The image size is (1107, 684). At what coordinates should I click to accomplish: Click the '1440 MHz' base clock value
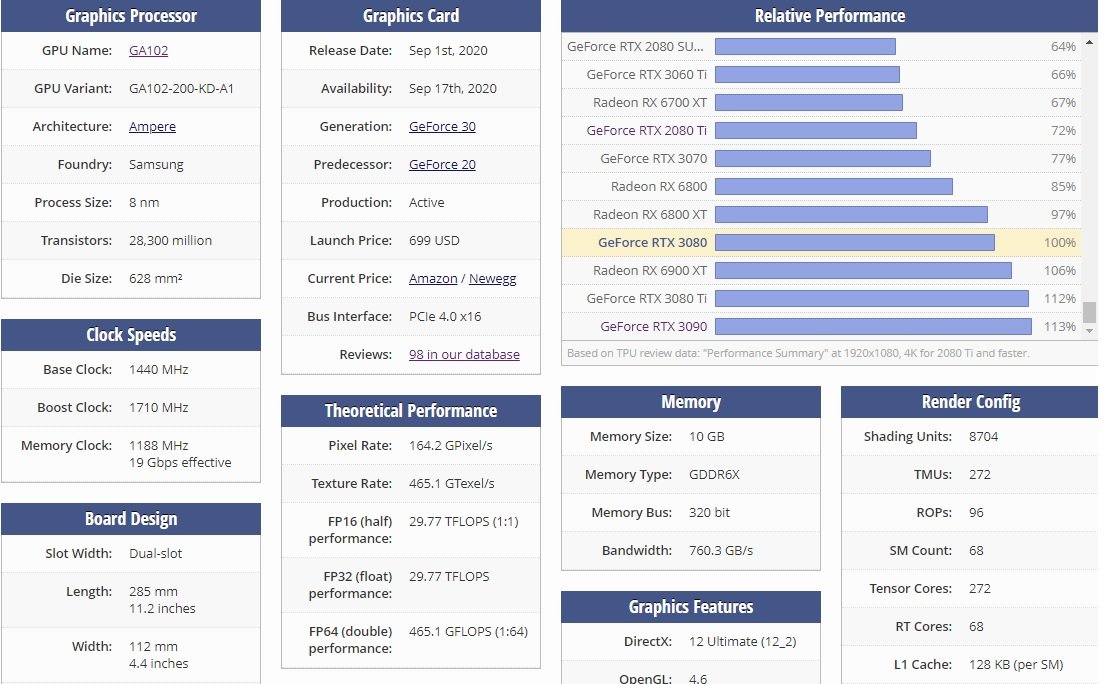[x=158, y=369]
